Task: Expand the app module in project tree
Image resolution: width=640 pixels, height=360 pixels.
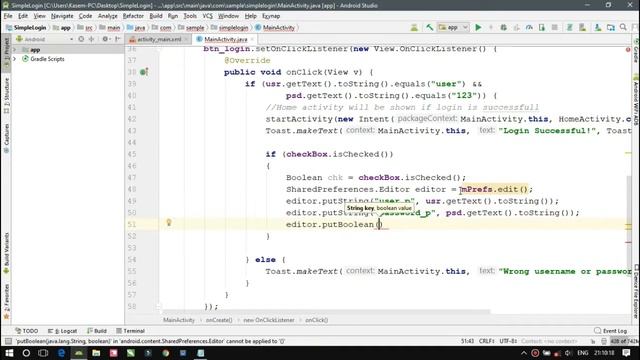Action: tap(15, 49)
